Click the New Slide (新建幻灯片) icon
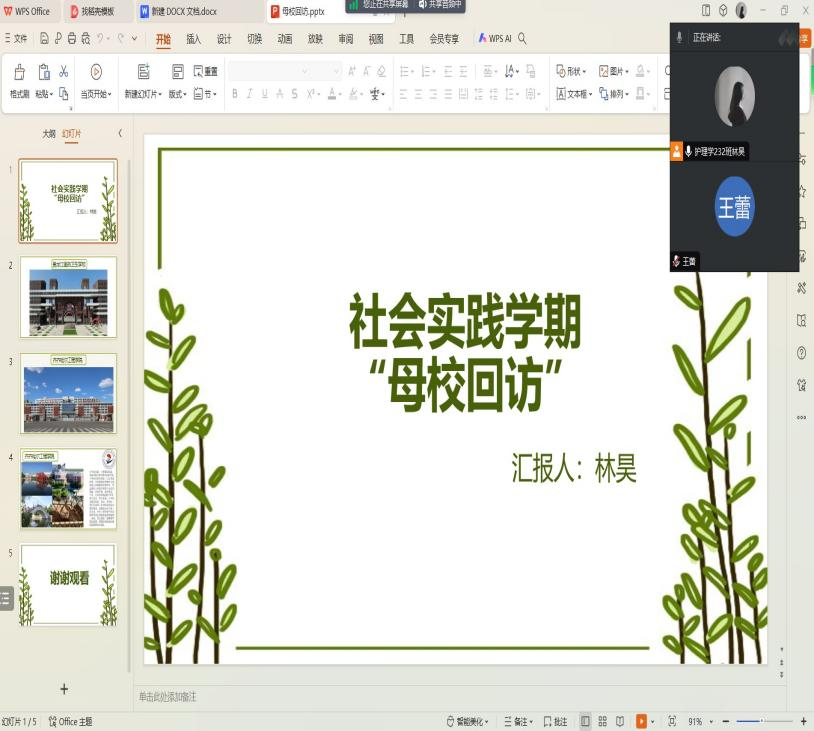 coord(143,72)
